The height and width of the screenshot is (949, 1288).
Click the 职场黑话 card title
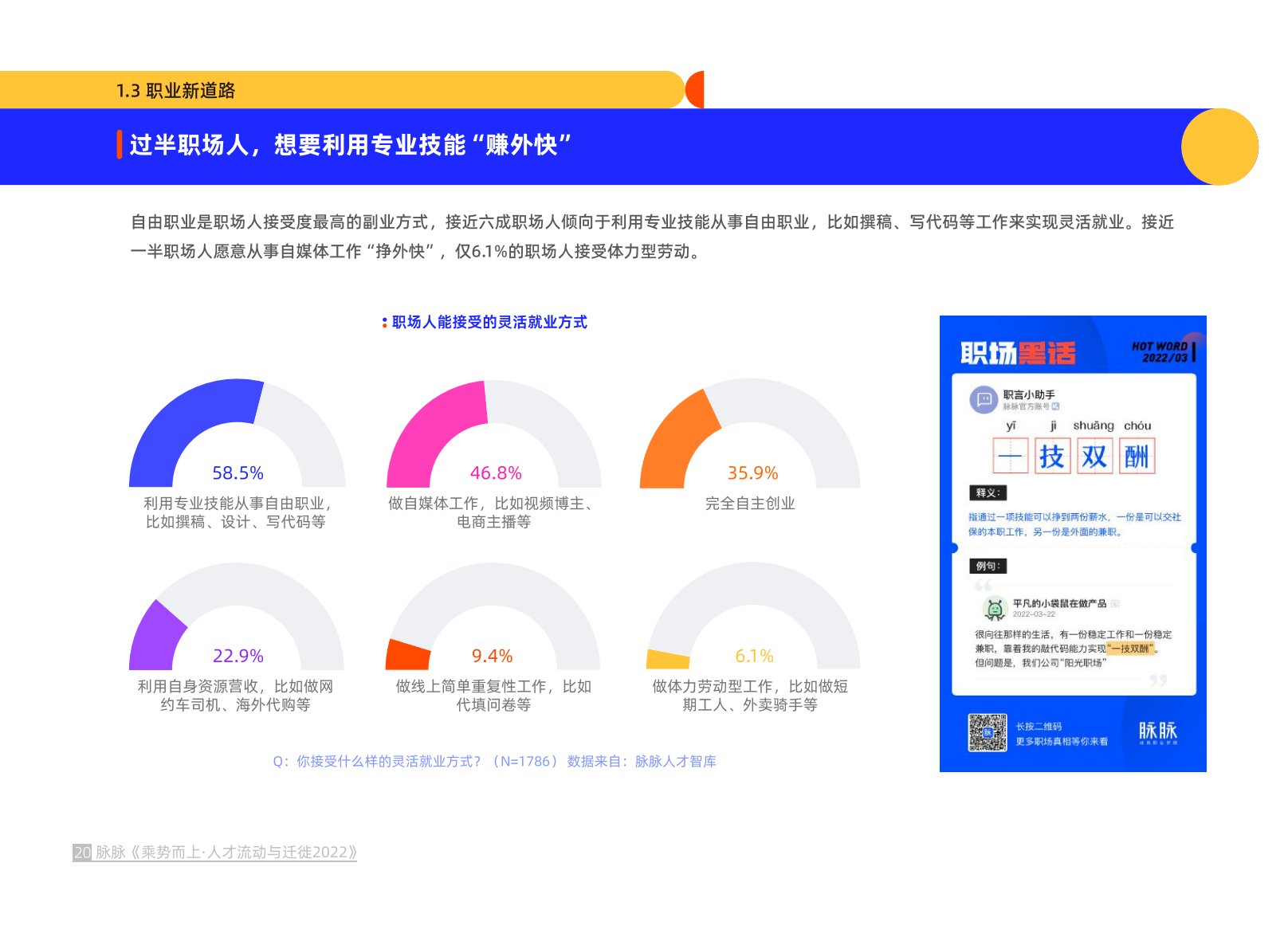tap(1018, 352)
